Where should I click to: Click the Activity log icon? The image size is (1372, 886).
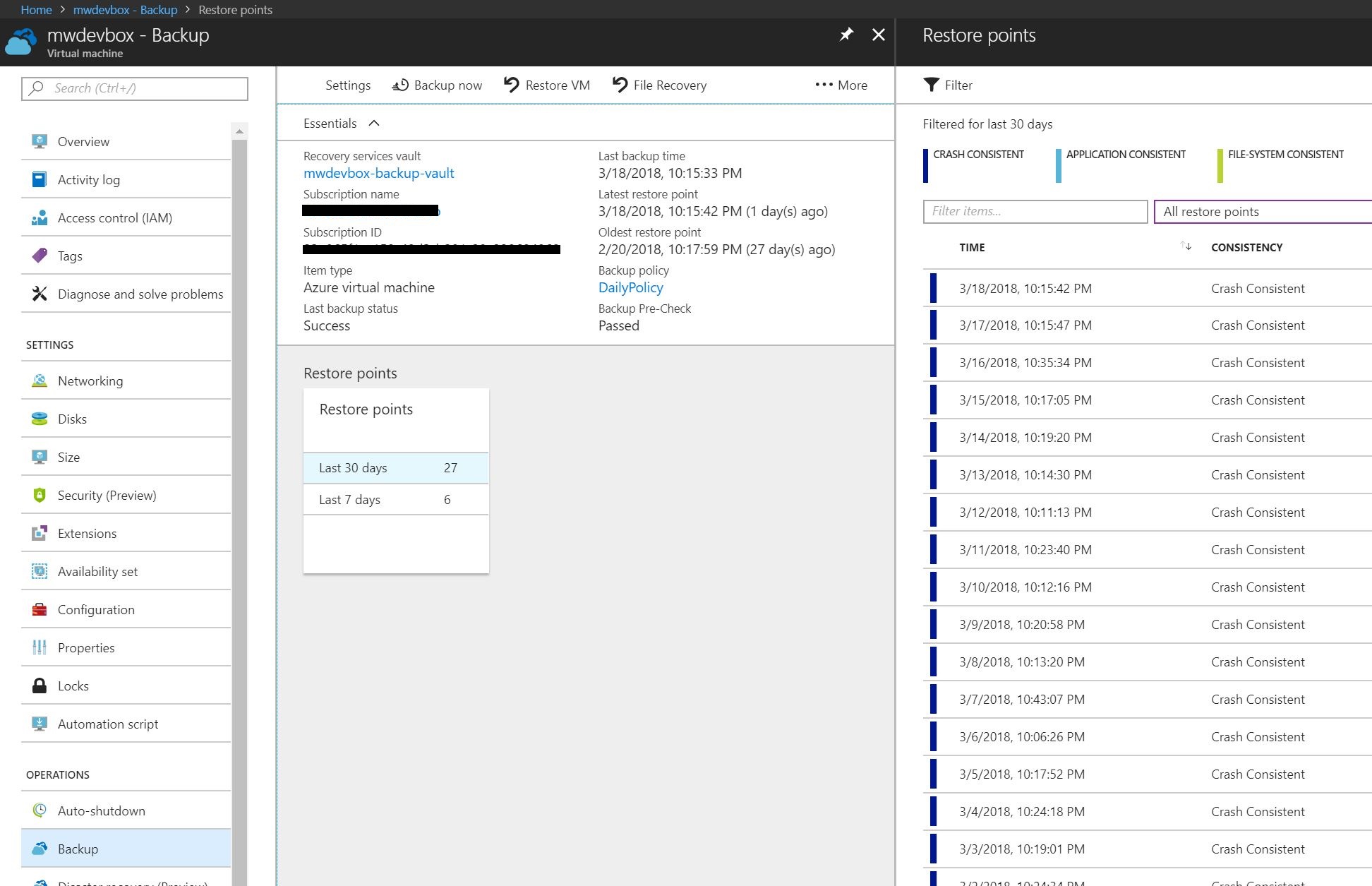click(x=40, y=179)
